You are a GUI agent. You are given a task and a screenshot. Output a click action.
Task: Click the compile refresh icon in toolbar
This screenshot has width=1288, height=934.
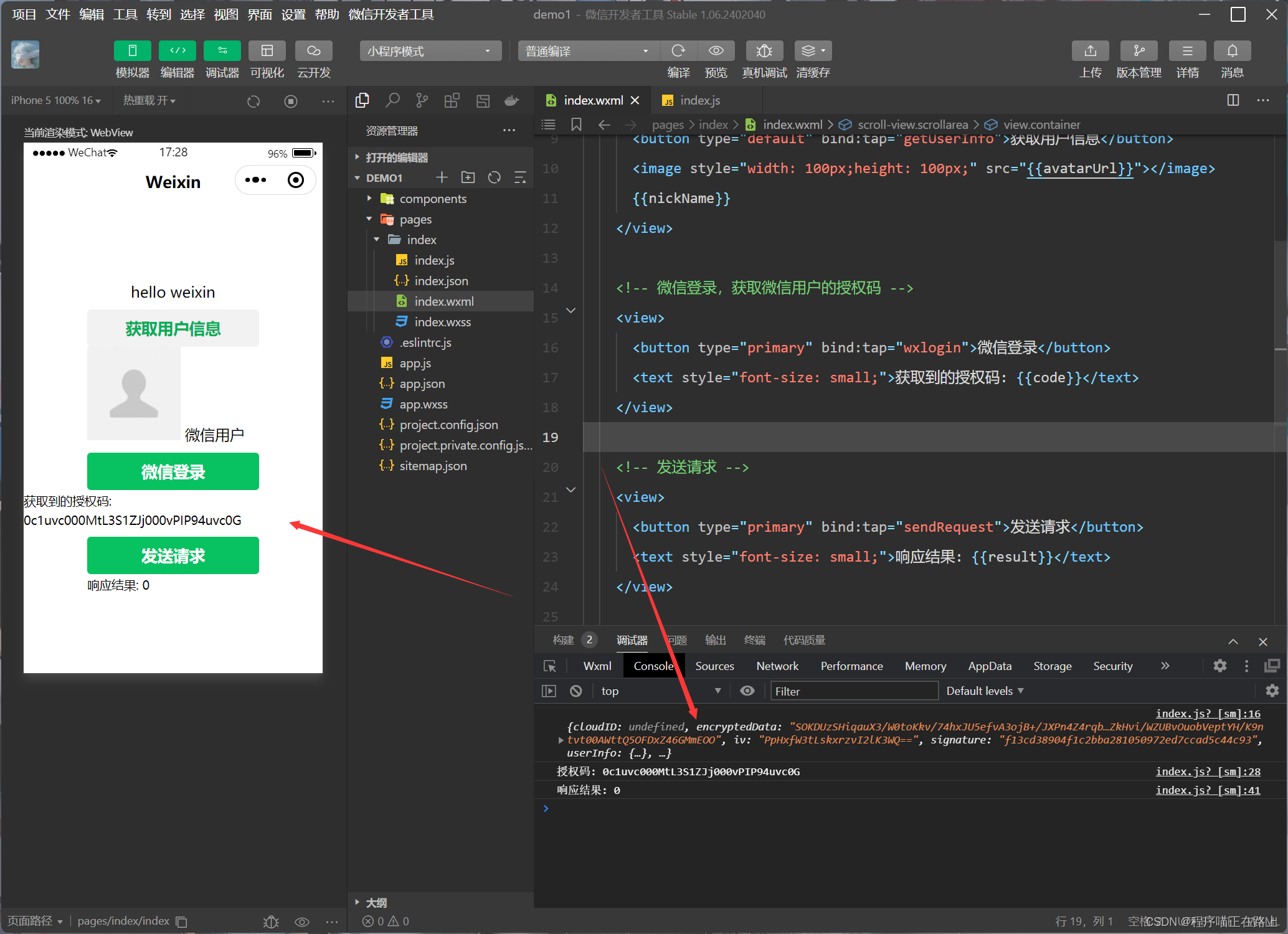pyautogui.click(x=678, y=51)
